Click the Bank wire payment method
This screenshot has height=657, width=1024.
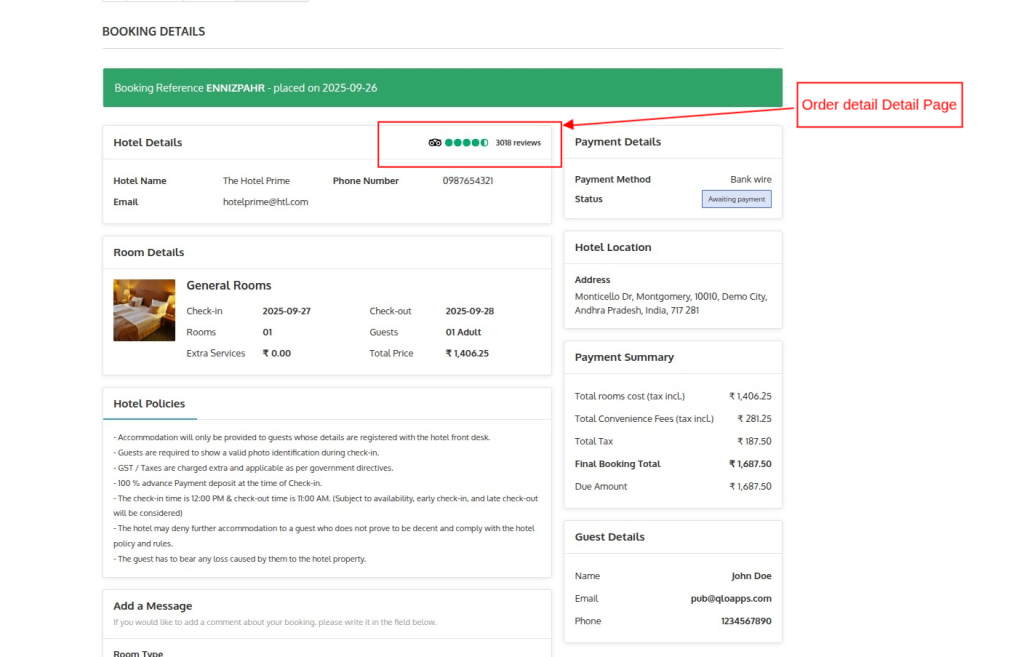click(750, 180)
